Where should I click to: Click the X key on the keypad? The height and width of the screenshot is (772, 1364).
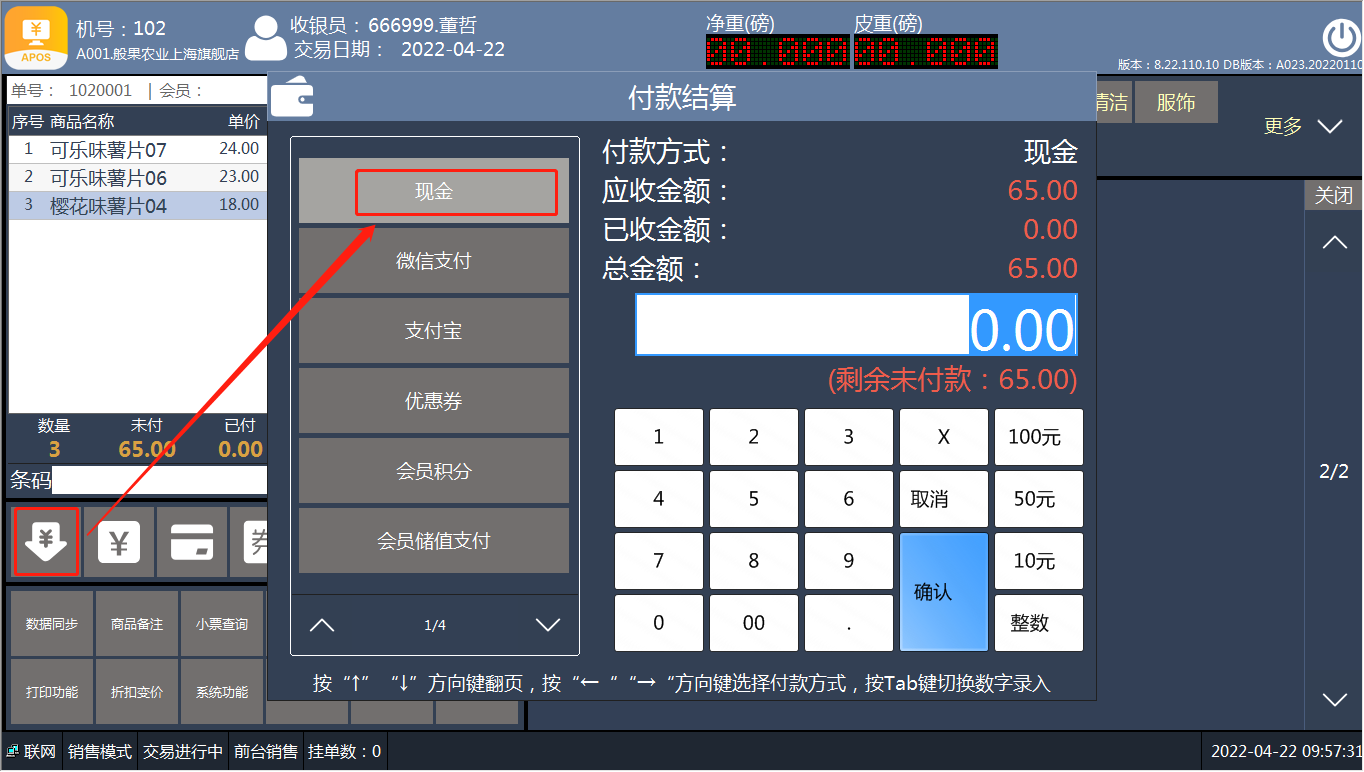pos(944,437)
